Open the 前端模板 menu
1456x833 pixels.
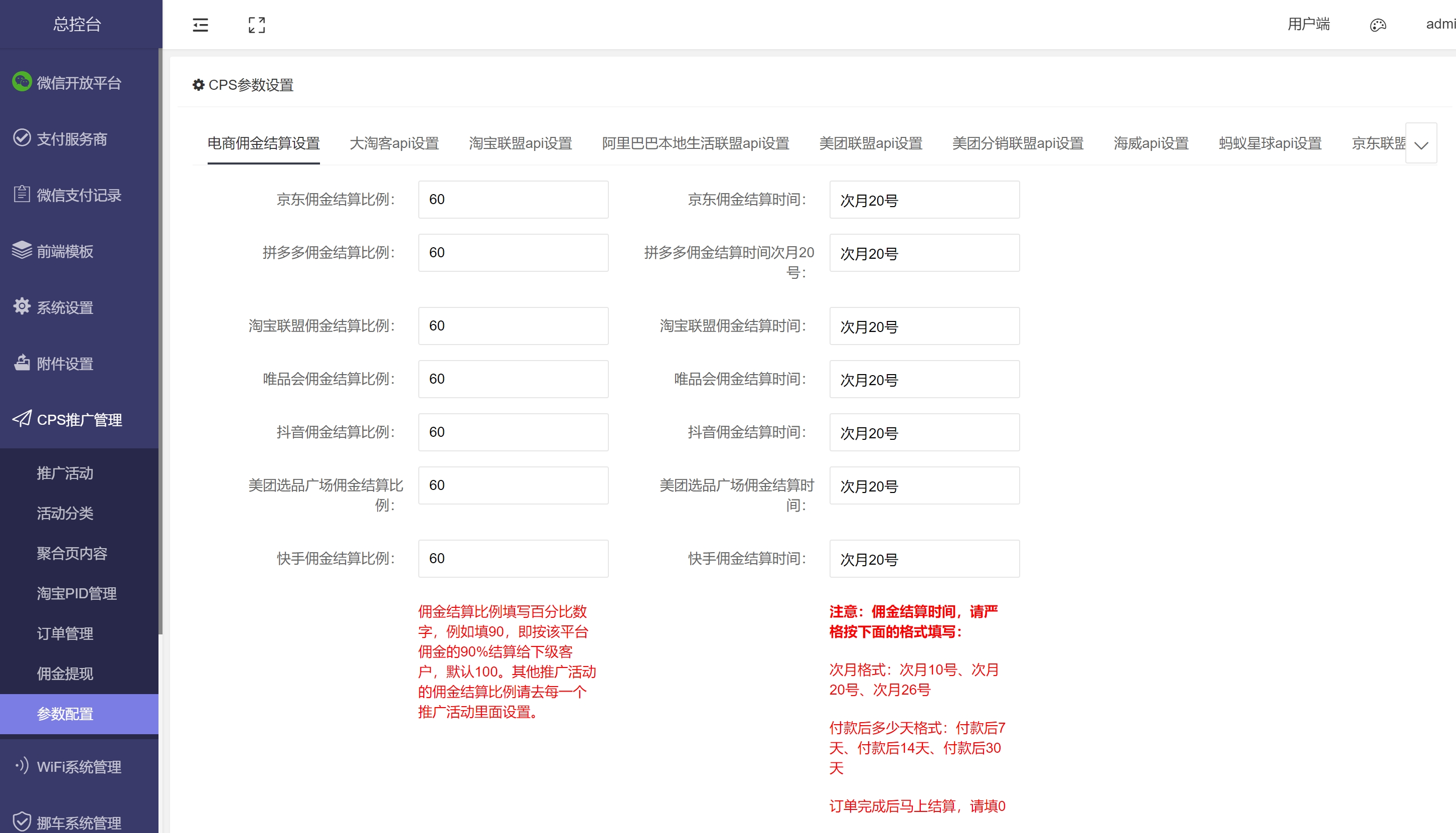click(x=80, y=251)
